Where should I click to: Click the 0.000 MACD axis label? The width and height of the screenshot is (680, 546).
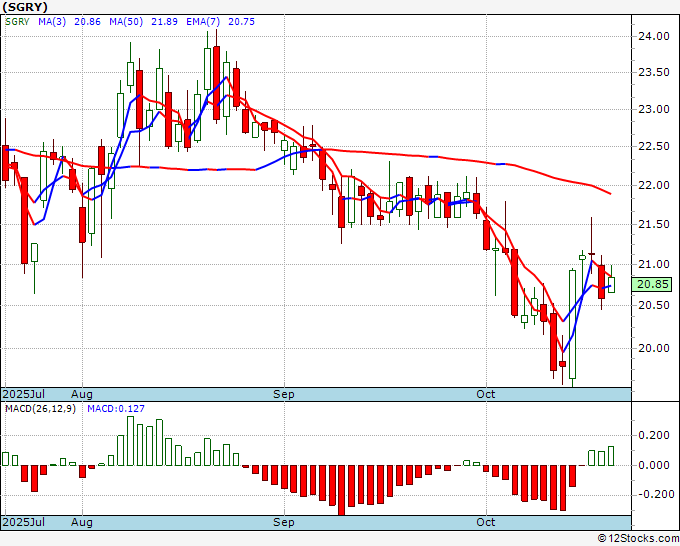click(654, 465)
